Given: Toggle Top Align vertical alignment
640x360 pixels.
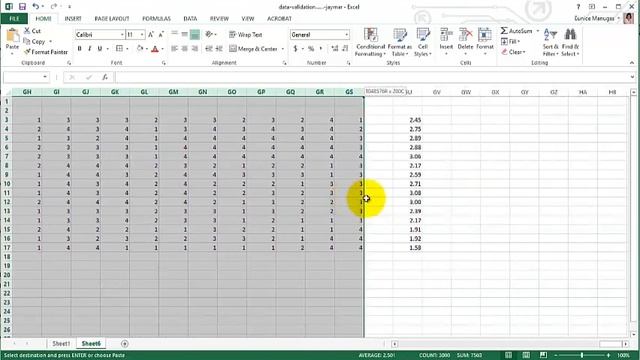Looking at the screenshot, I should [x=174, y=35].
